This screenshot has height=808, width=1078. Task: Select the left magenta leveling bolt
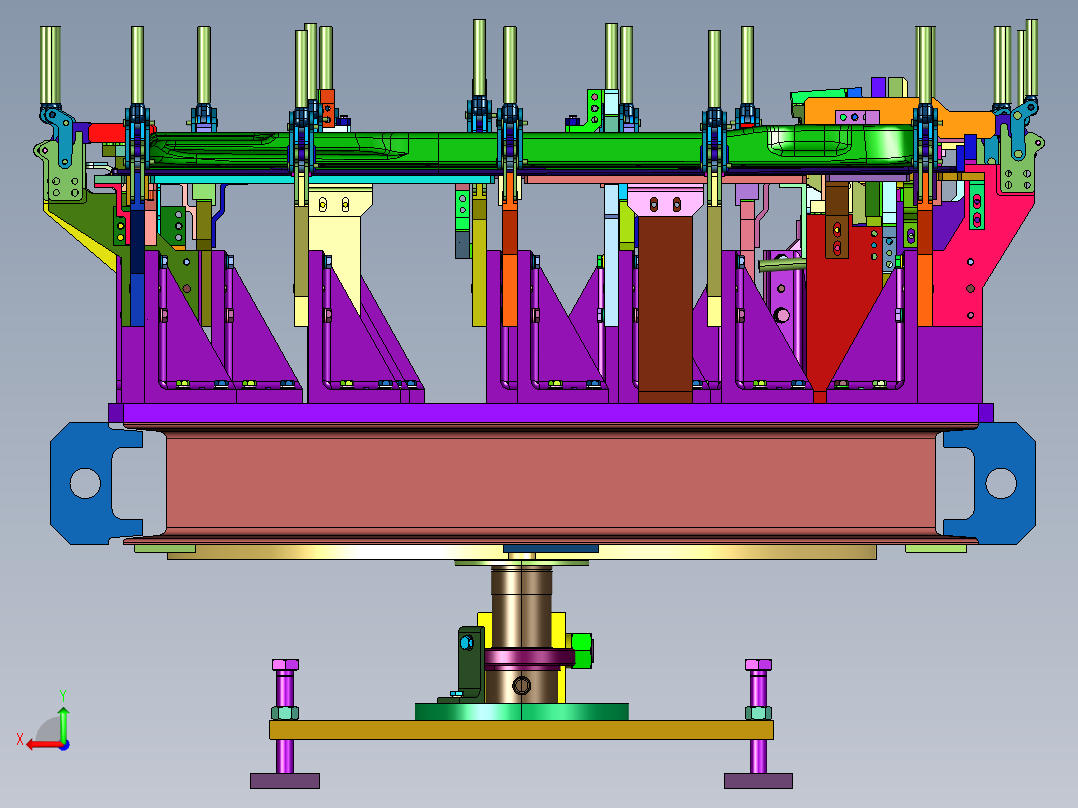(x=285, y=715)
